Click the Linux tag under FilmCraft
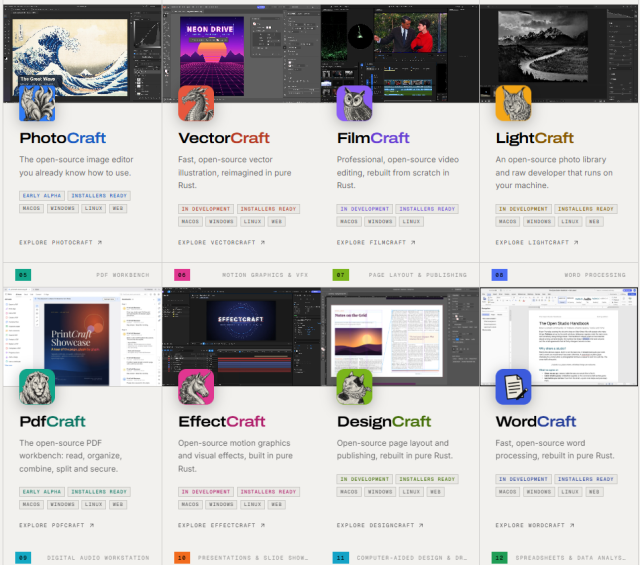The height and width of the screenshot is (565, 640). [x=411, y=222]
